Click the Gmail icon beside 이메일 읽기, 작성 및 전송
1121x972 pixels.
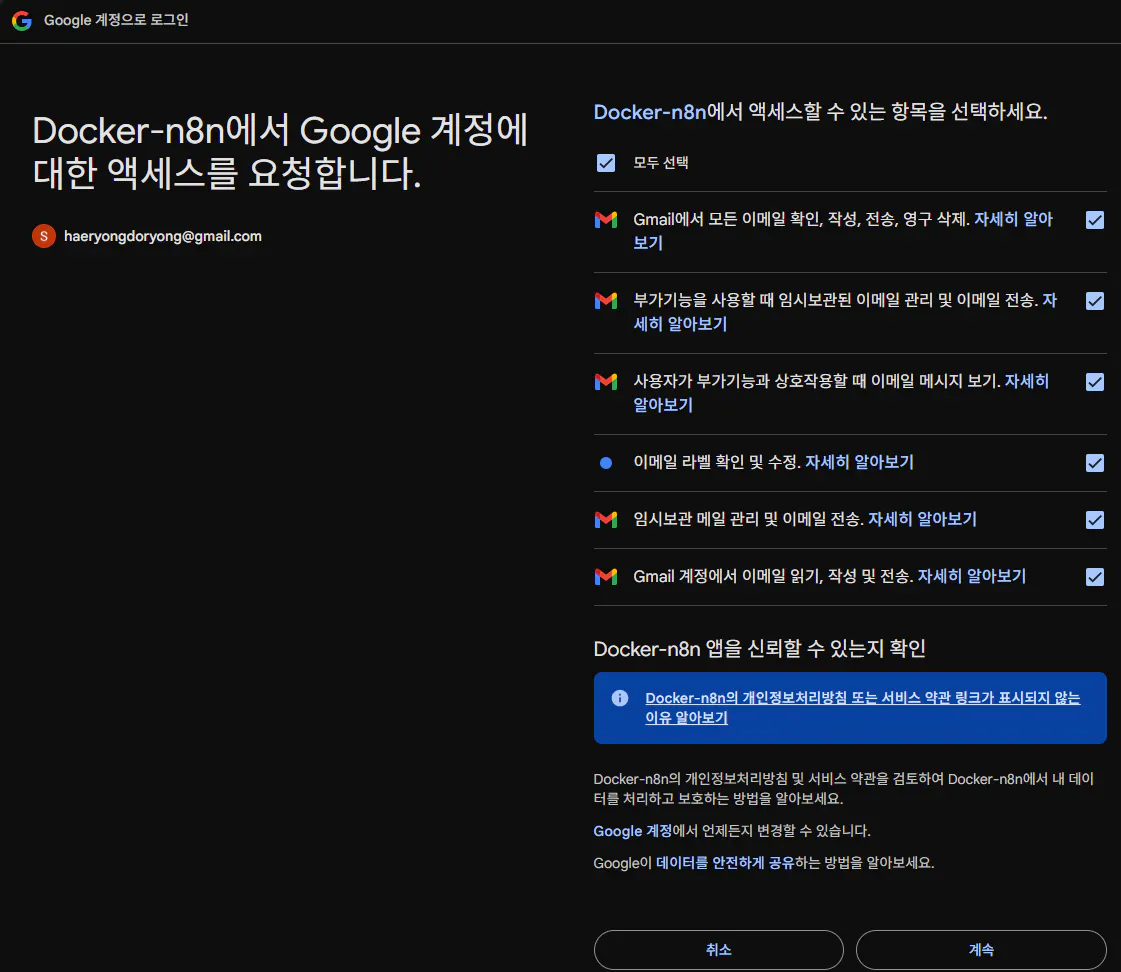[606, 577]
